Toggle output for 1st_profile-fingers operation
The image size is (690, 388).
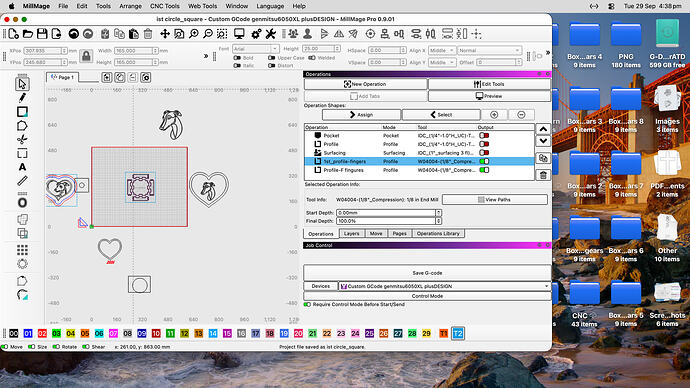(484, 161)
